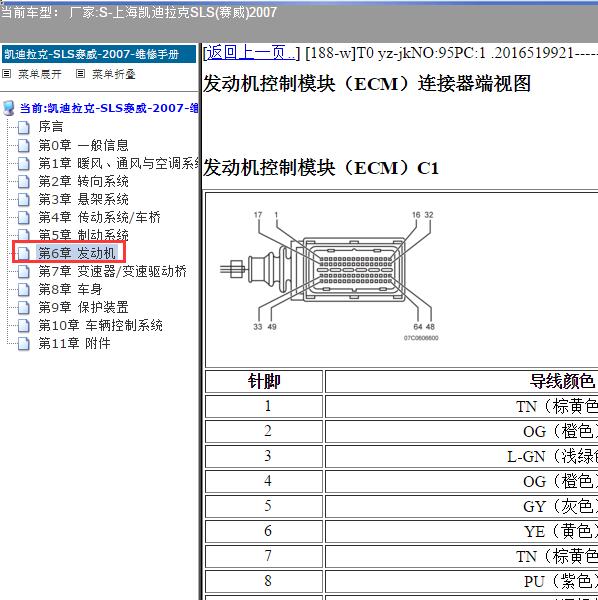
Task: Click pin number 5 cell
Action: (x=264, y=506)
